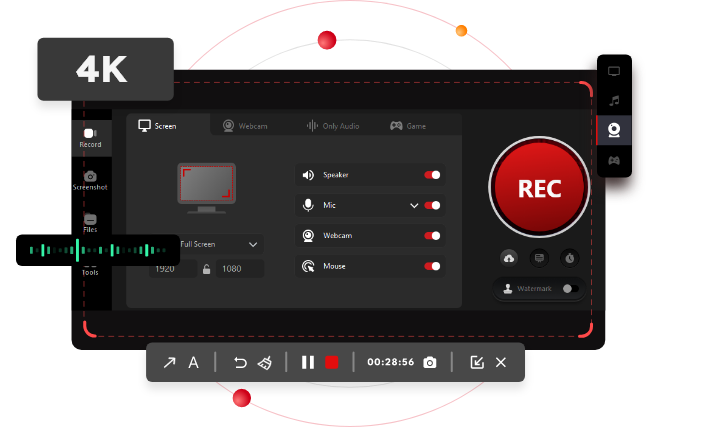The width and height of the screenshot is (722, 427).
Task: Click the aspect ratio lock icon
Action: coord(207,269)
